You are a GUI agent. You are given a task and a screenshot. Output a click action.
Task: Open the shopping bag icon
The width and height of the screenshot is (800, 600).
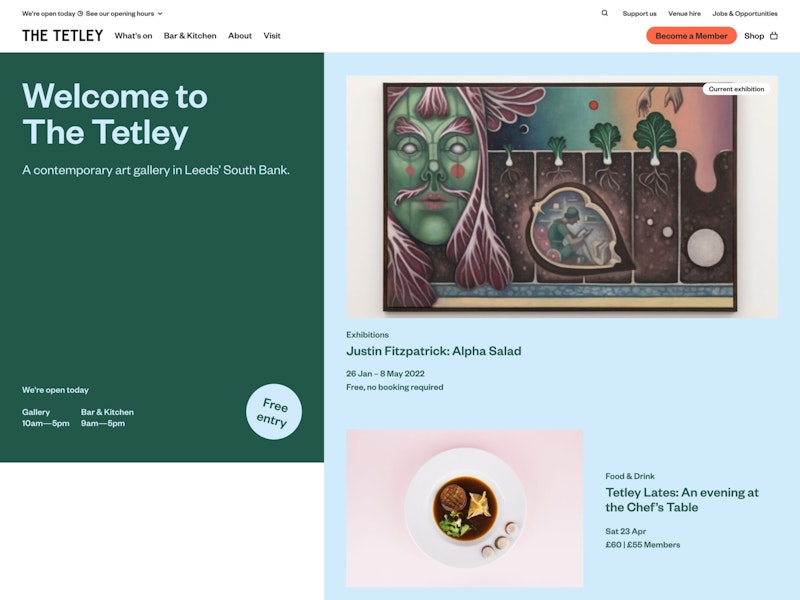pyautogui.click(x=774, y=36)
